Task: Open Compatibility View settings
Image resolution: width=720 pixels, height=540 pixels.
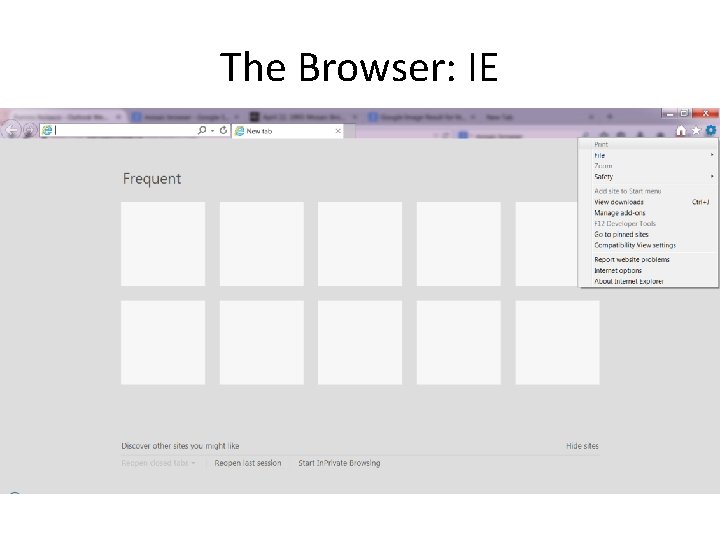Action: [x=648, y=245]
